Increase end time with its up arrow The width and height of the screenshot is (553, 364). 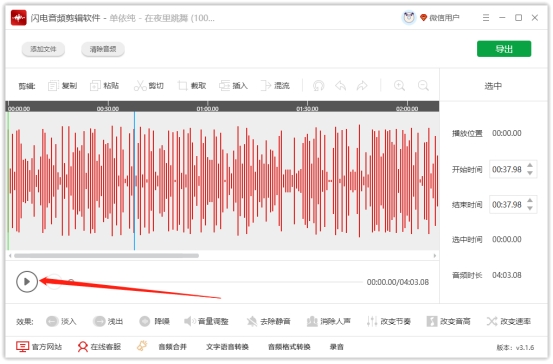(530, 201)
